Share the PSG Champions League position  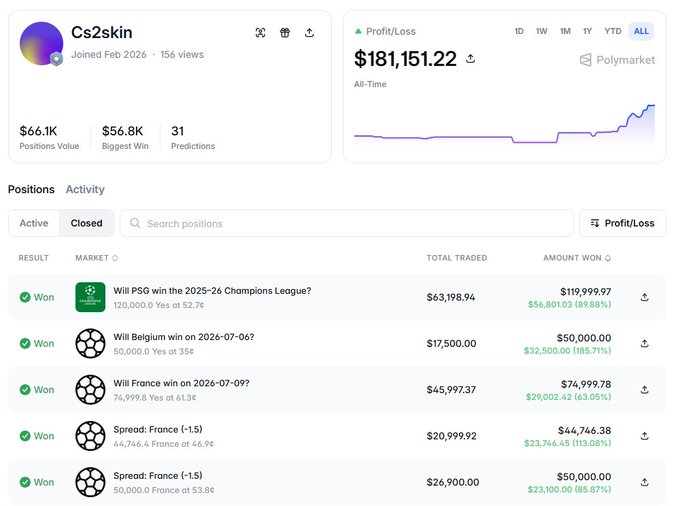[644, 297]
